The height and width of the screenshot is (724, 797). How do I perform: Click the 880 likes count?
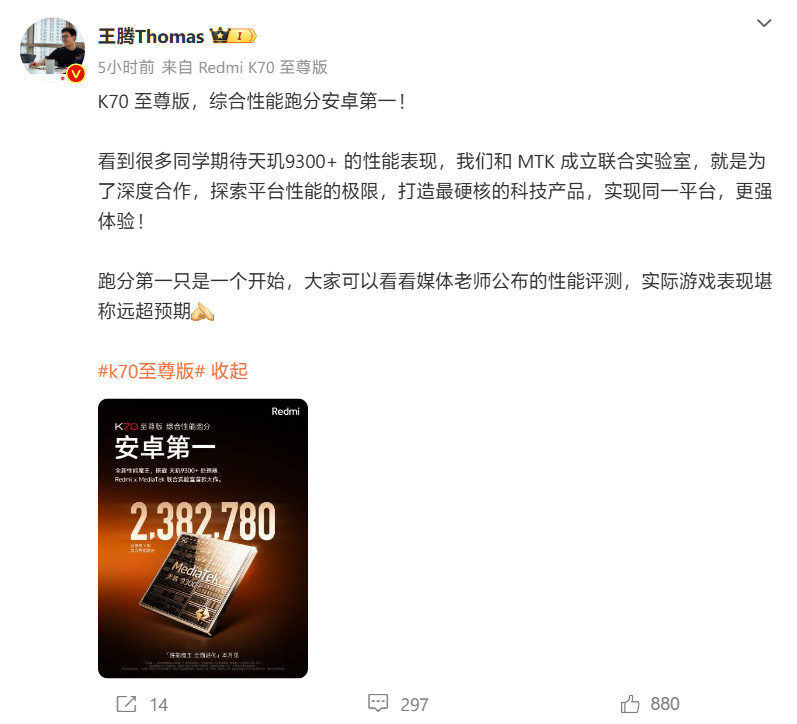[665, 704]
